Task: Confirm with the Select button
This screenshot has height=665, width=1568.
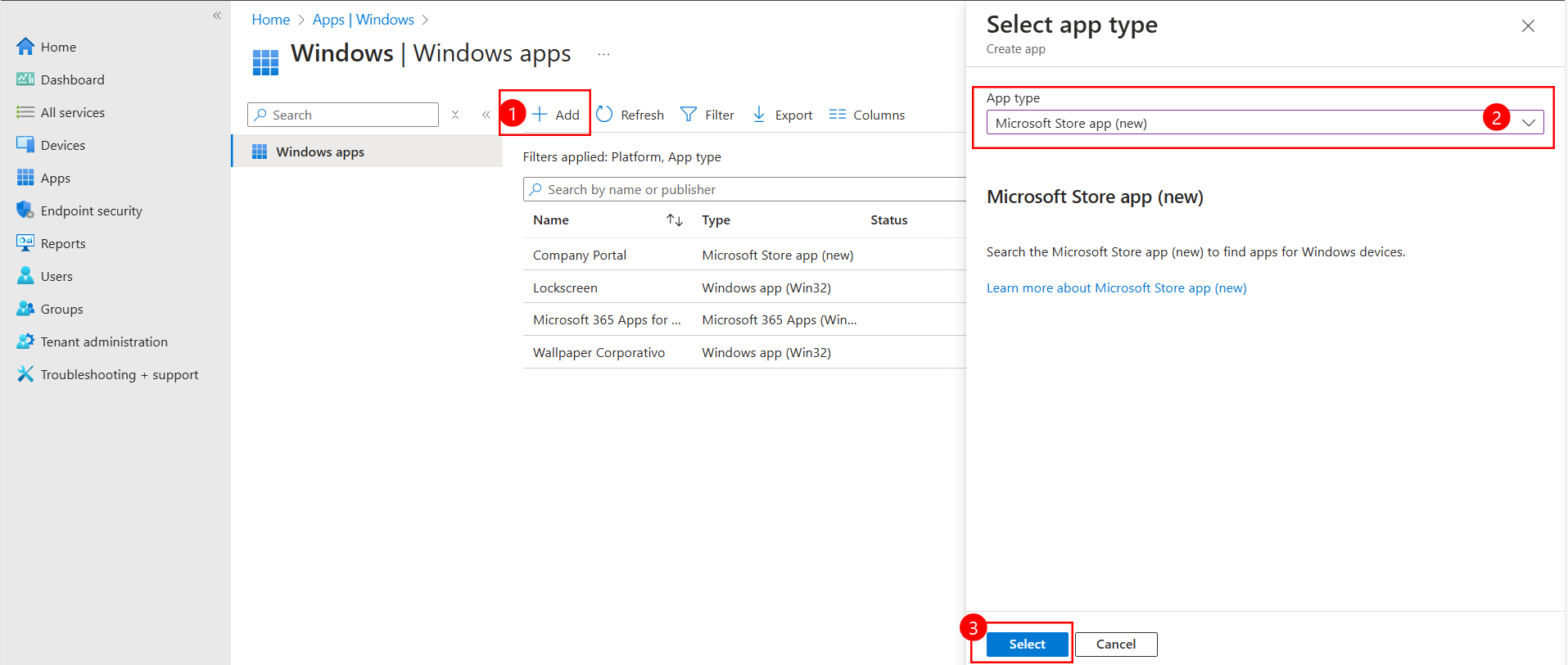Action: point(1028,645)
